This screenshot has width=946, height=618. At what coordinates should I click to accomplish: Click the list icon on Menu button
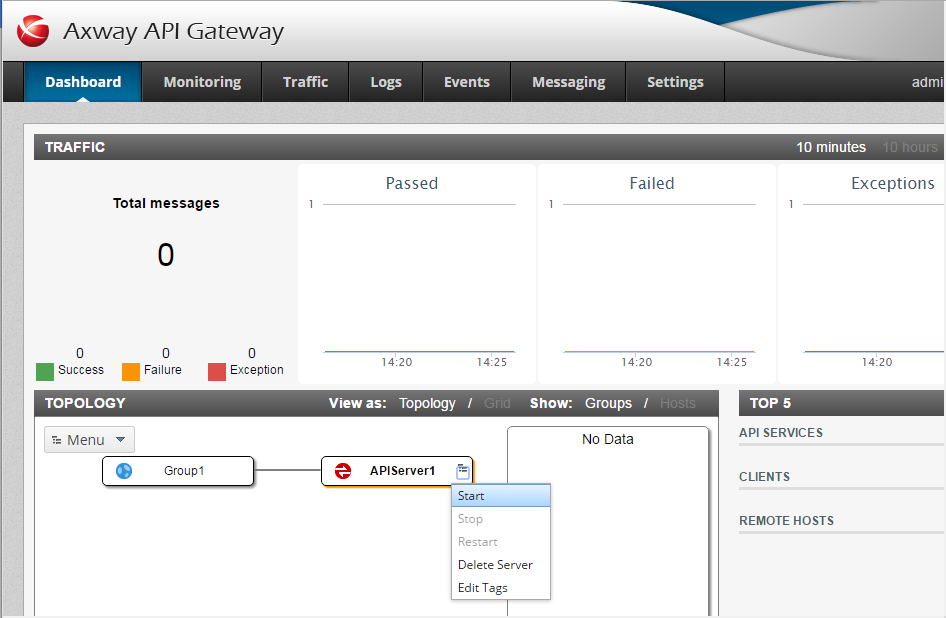coord(57,440)
